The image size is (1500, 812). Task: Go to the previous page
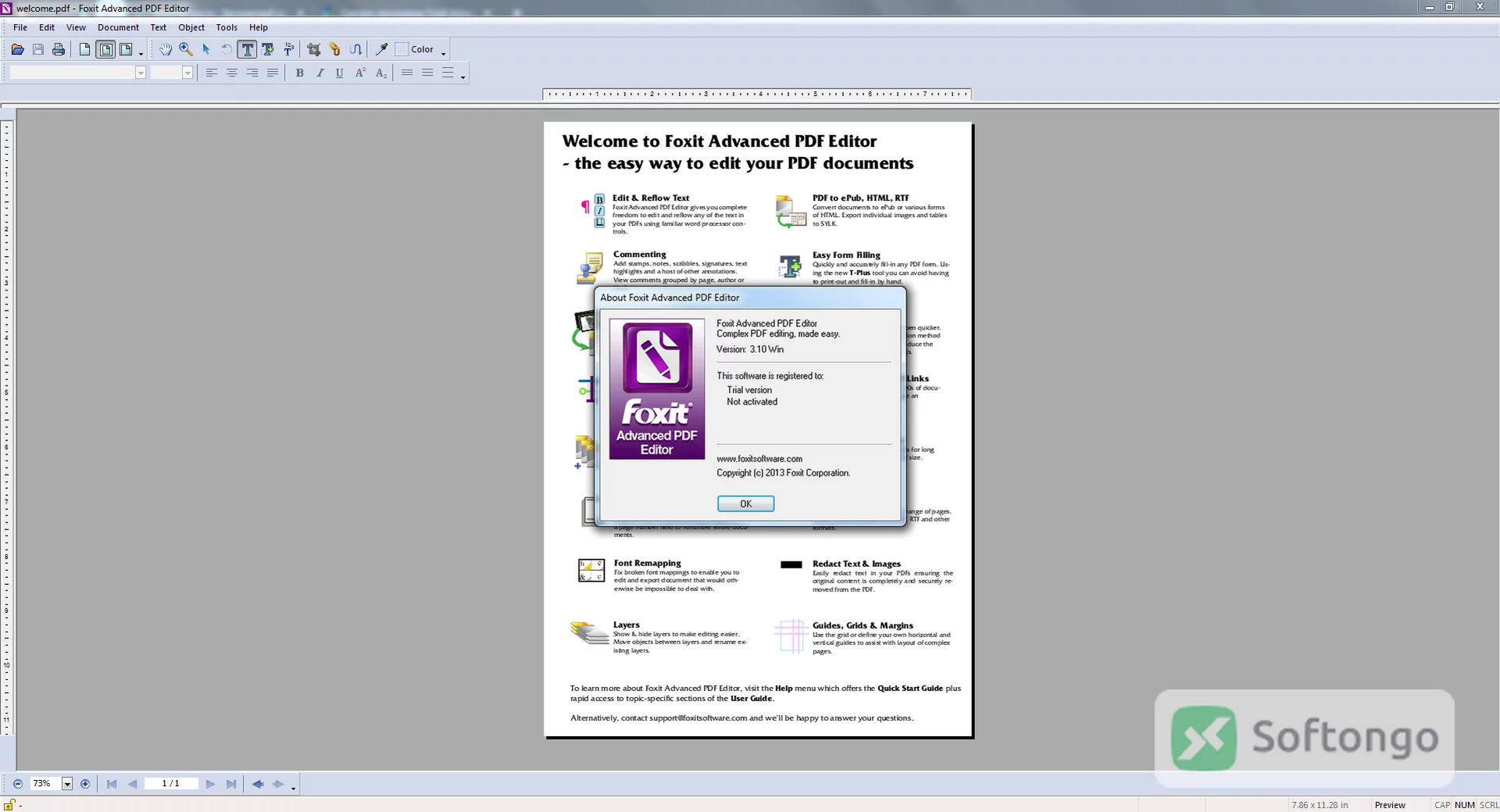132,784
